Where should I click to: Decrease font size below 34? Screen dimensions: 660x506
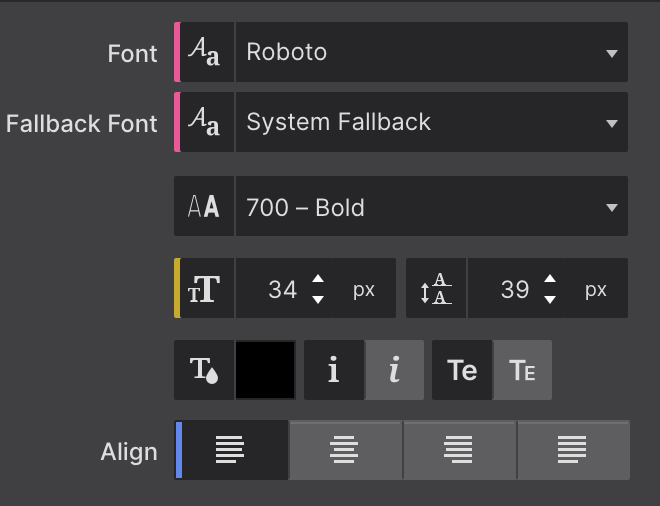pyautogui.click(x=318, y=299)
